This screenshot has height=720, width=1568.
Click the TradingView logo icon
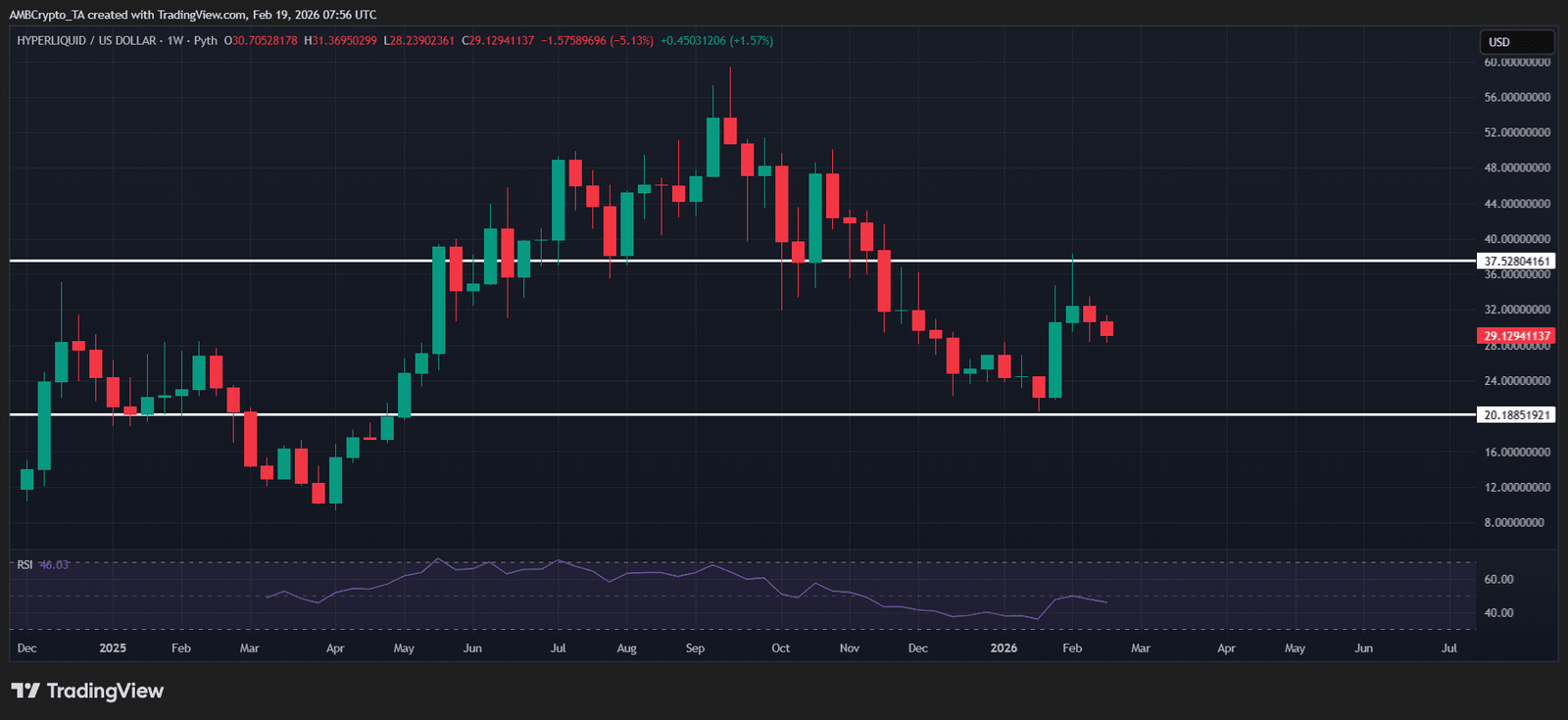click(25, 691)
